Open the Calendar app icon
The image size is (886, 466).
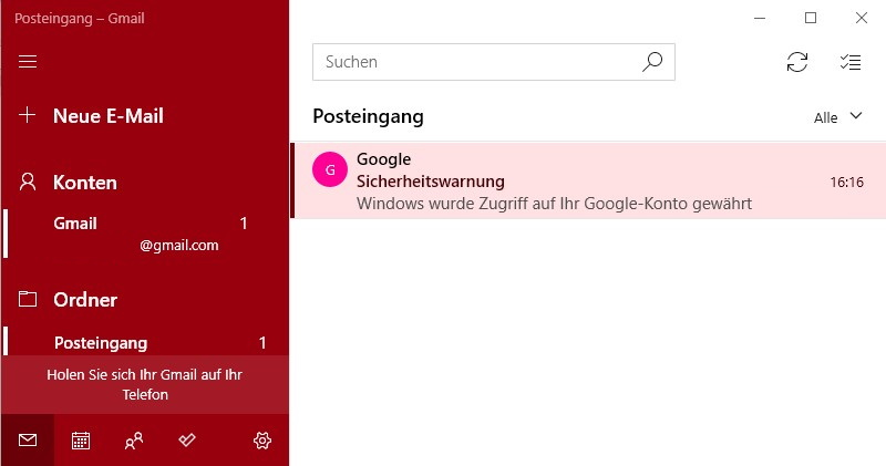[x=80, y=440]
